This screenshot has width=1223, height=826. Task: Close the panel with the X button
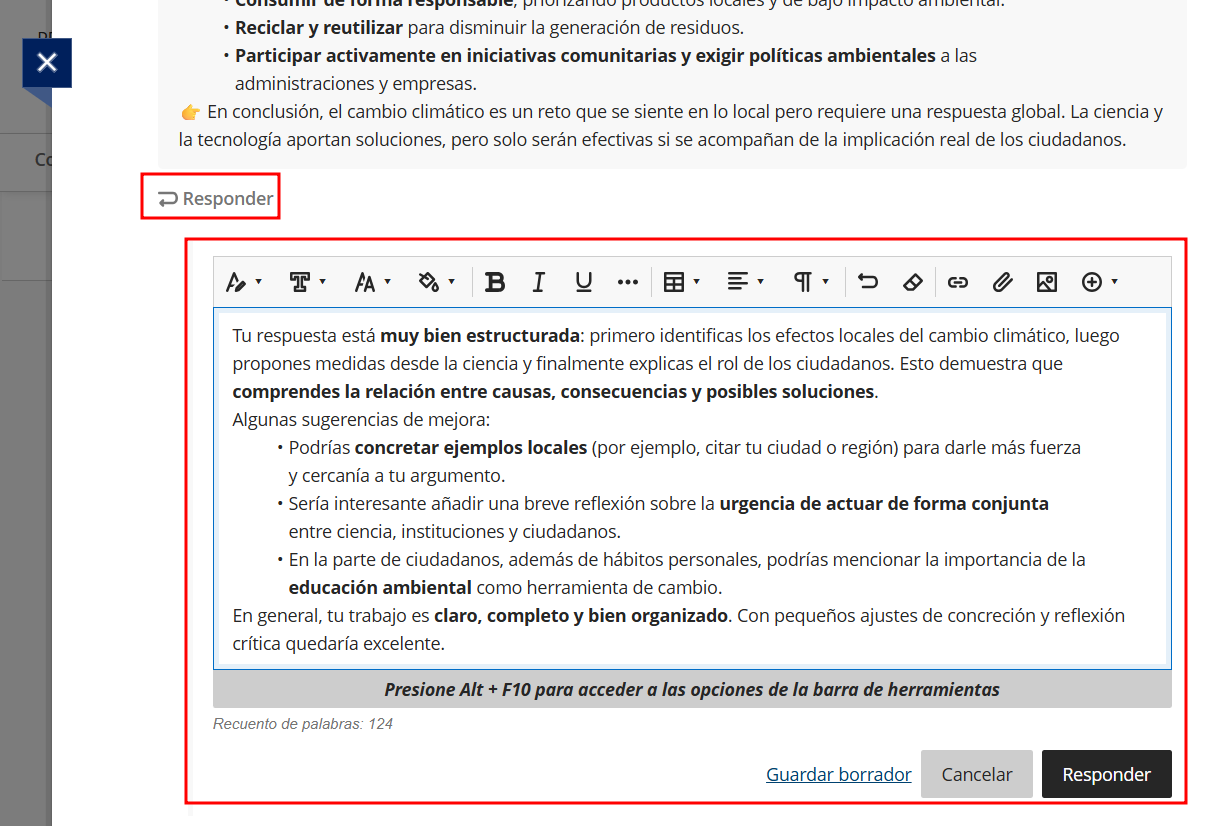coord(47,63)
